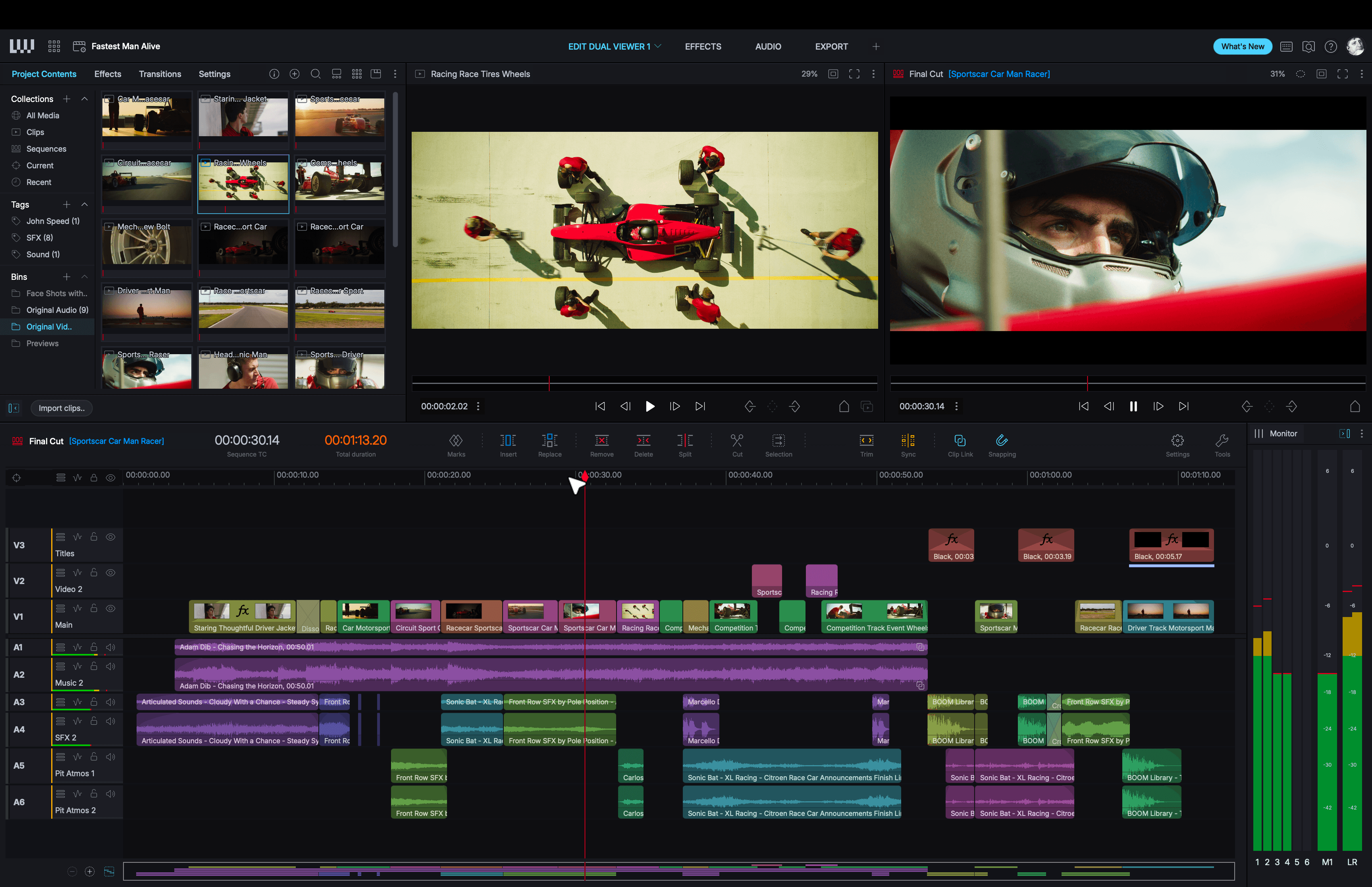
Task: Open the EXPORT workspace tab
Action: [x=831, y=47]
